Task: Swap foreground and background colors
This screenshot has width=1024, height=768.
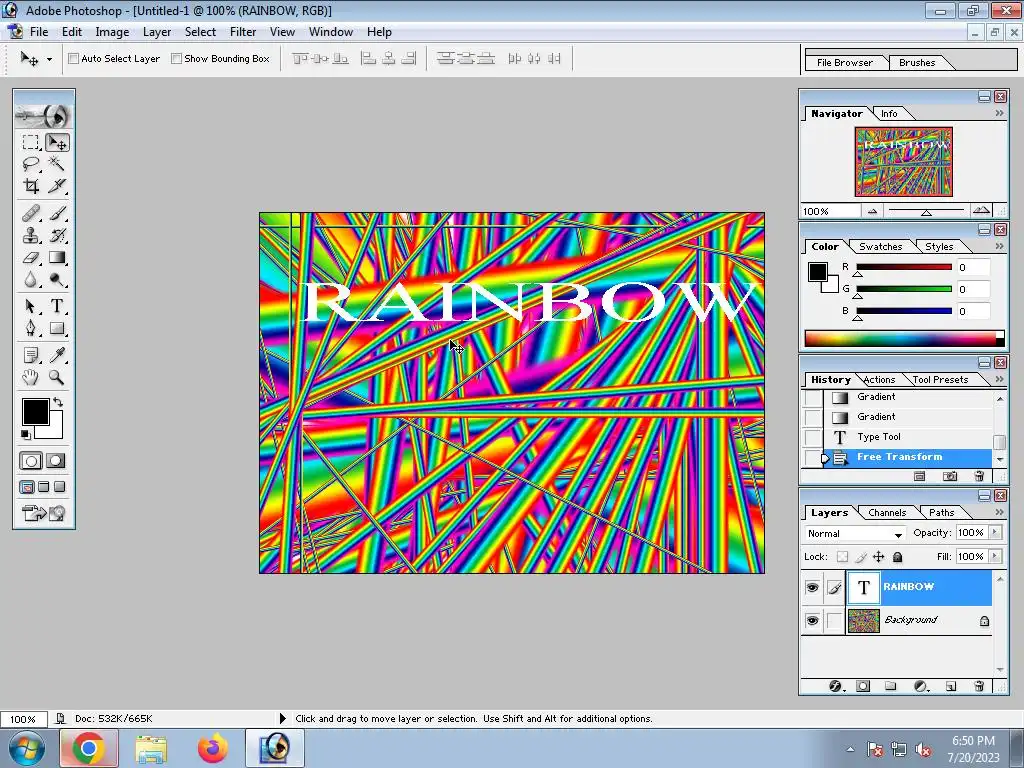Action: tap(58, 402)
